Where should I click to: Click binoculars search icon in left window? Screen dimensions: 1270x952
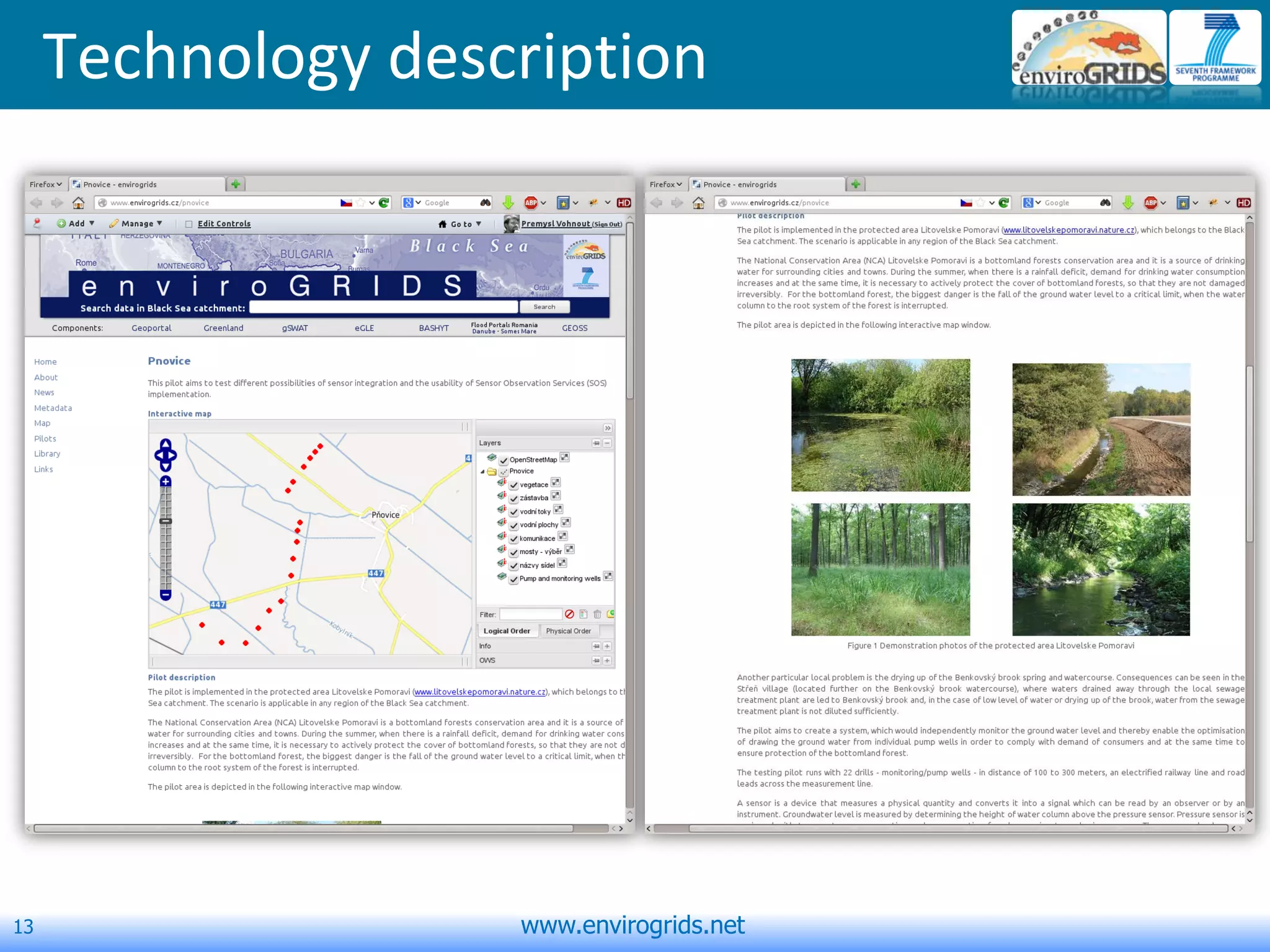click(x=485, y=203)
